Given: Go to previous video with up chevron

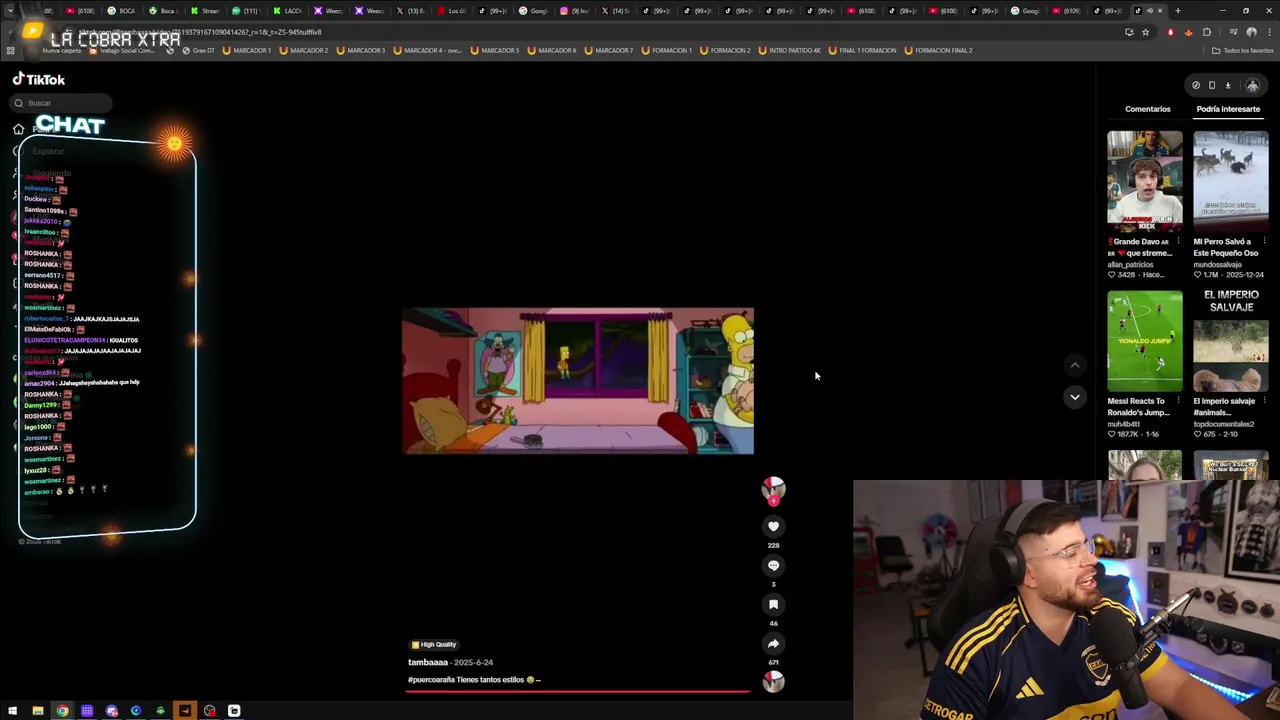Looking at the screenshot, I should pos(1075,365).
